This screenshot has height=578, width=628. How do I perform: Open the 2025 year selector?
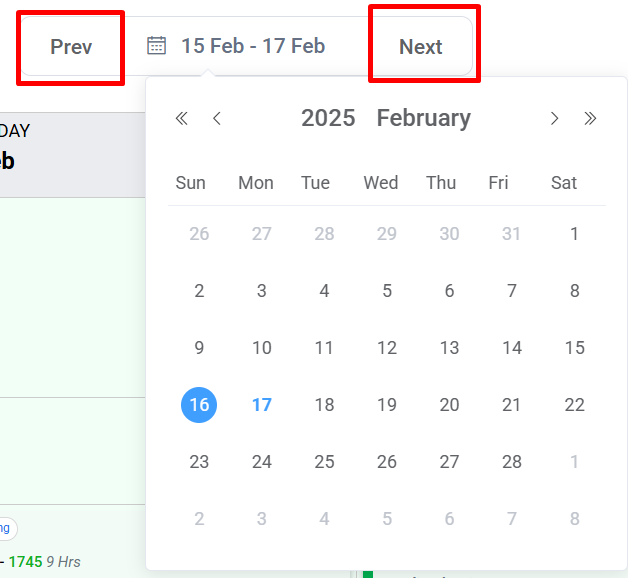(x=328, y=118)
